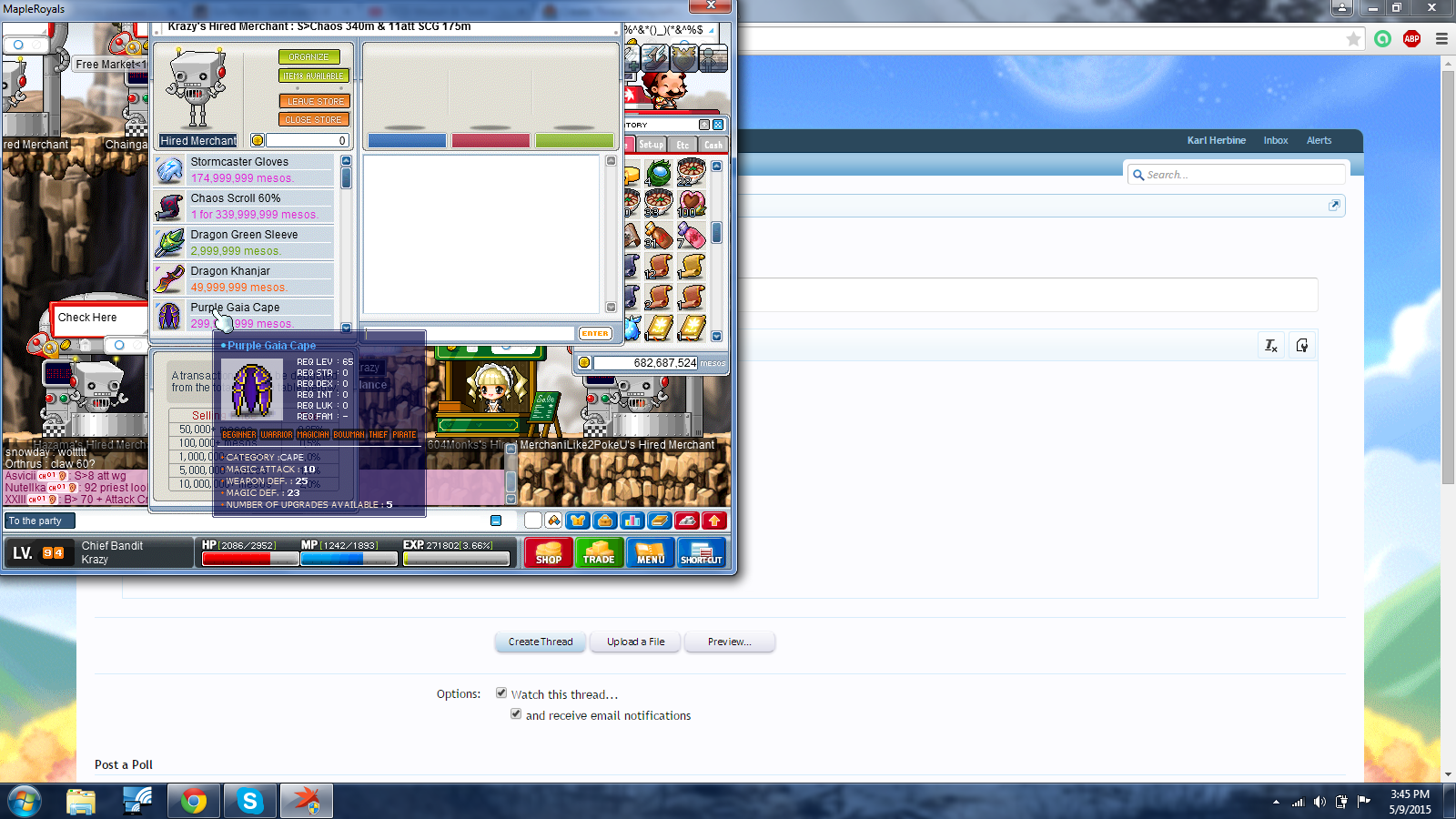Expand inventory window with small blue square button
The width and height of the screenshot is (1456, 819).
point(718,125)
